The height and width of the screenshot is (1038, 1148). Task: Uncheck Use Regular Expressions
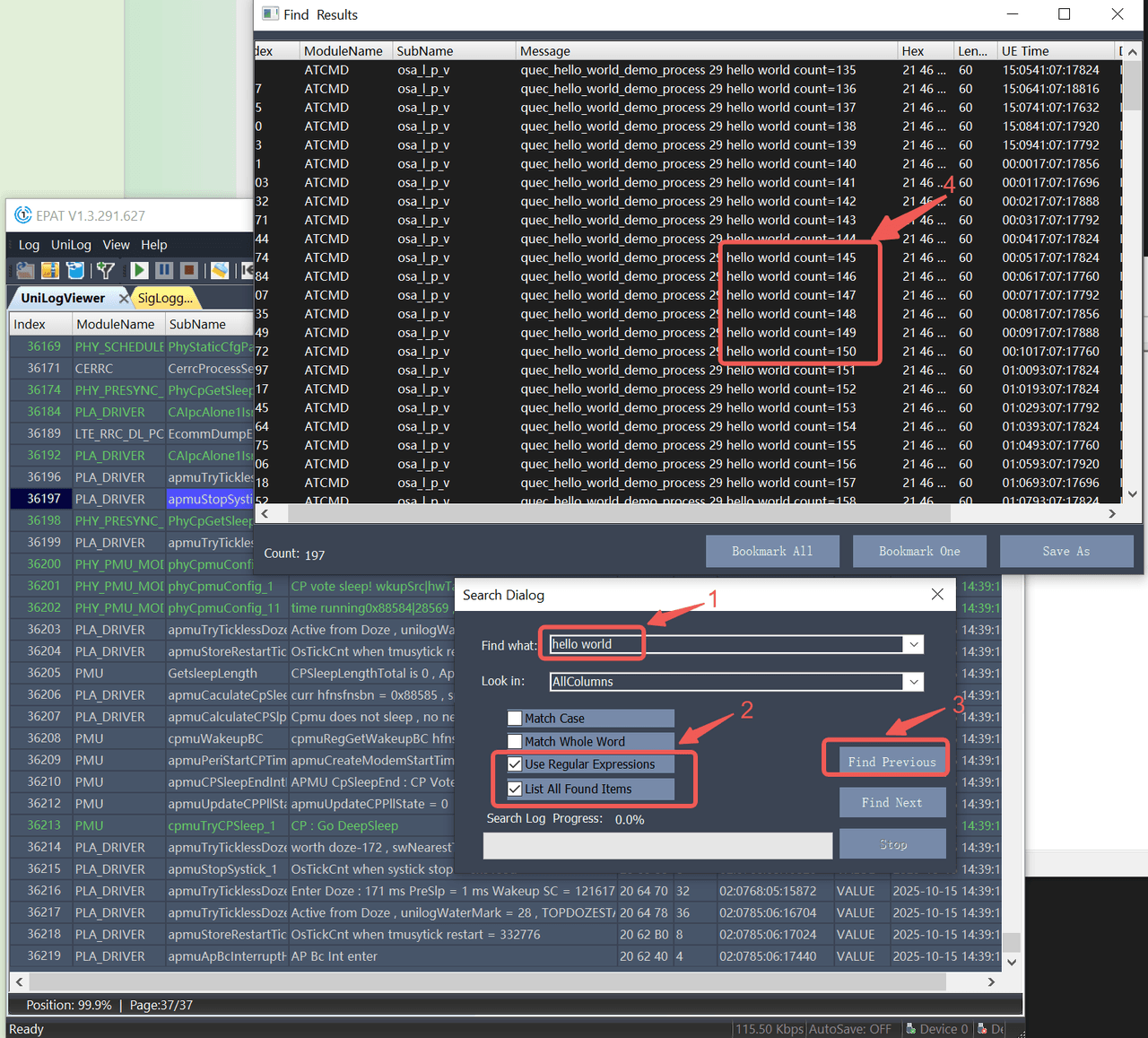[515, 764]
